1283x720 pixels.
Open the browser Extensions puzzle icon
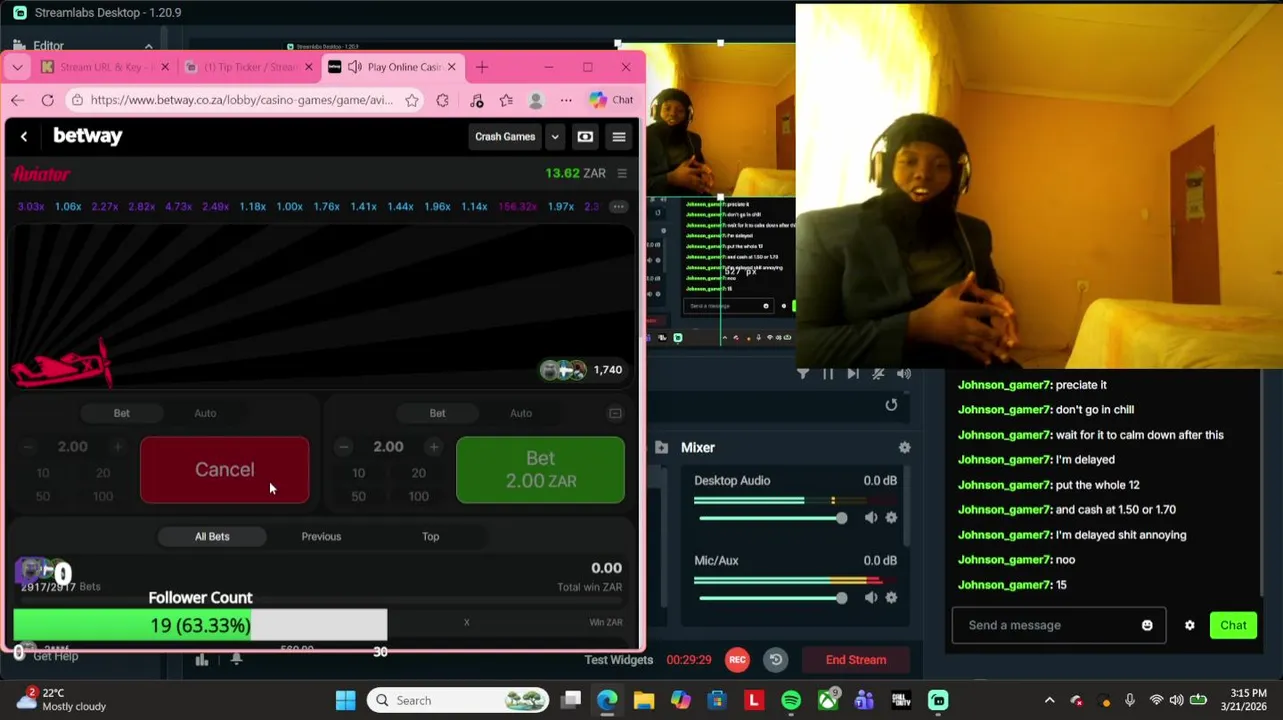443,100
